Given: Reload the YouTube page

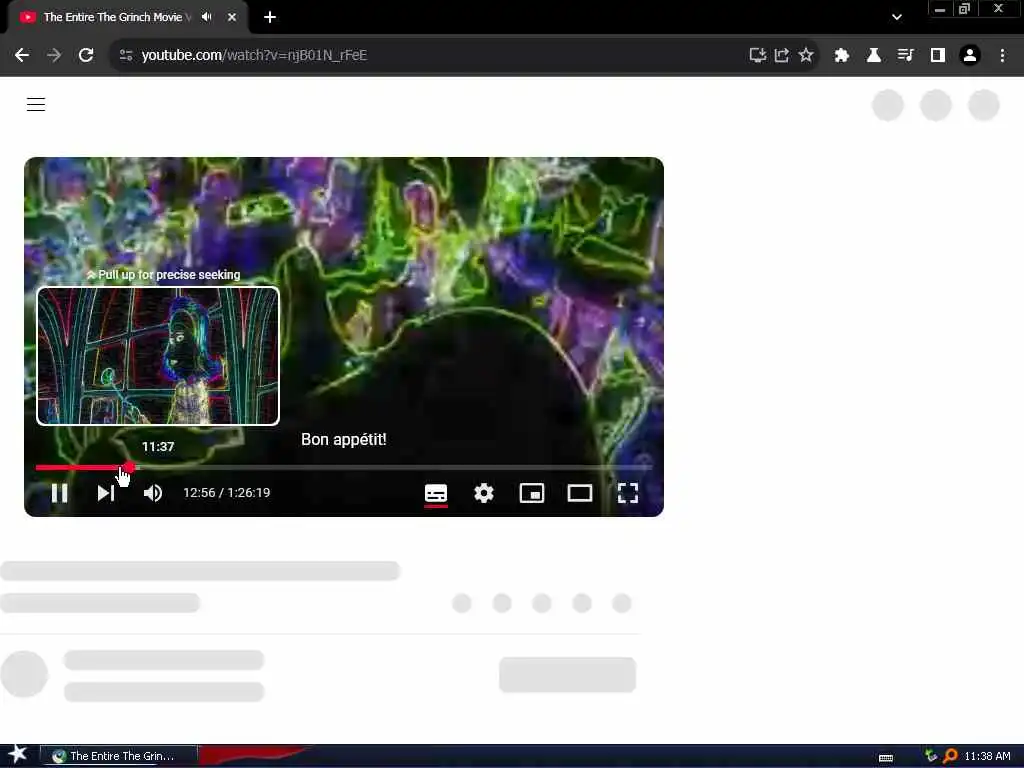Looking at the screenshot, I should click(86, 56).
